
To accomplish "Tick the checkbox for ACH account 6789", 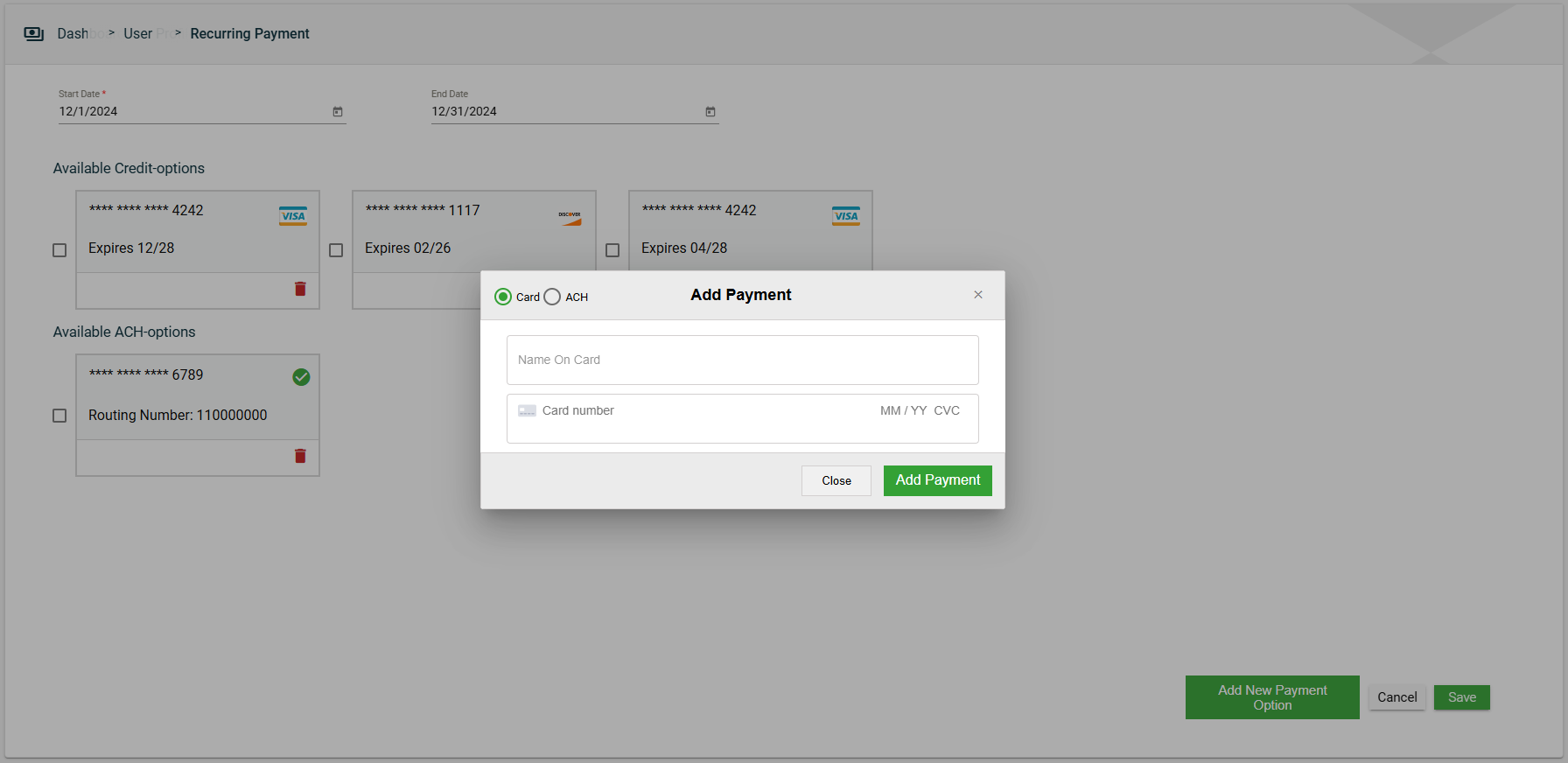I will click(x=59, y=416).
